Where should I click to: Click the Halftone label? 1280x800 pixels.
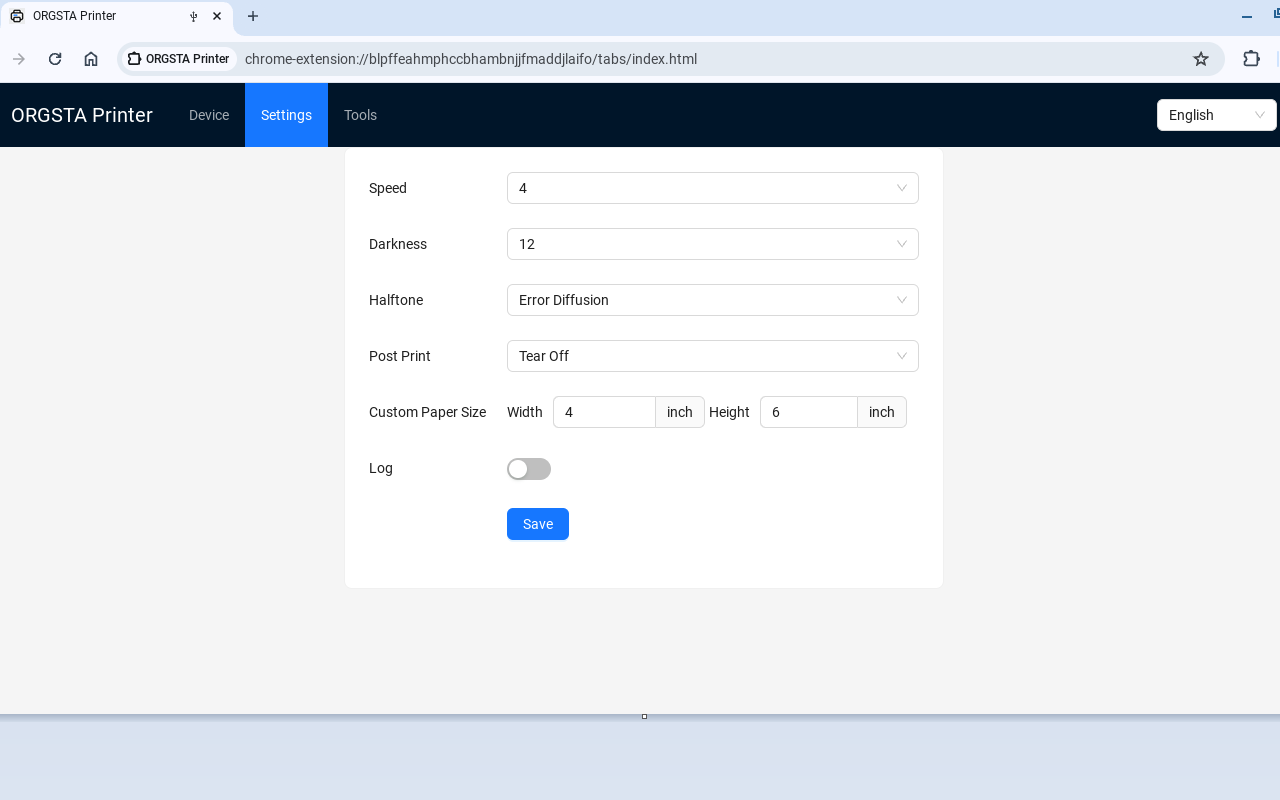tap(395, 300)
